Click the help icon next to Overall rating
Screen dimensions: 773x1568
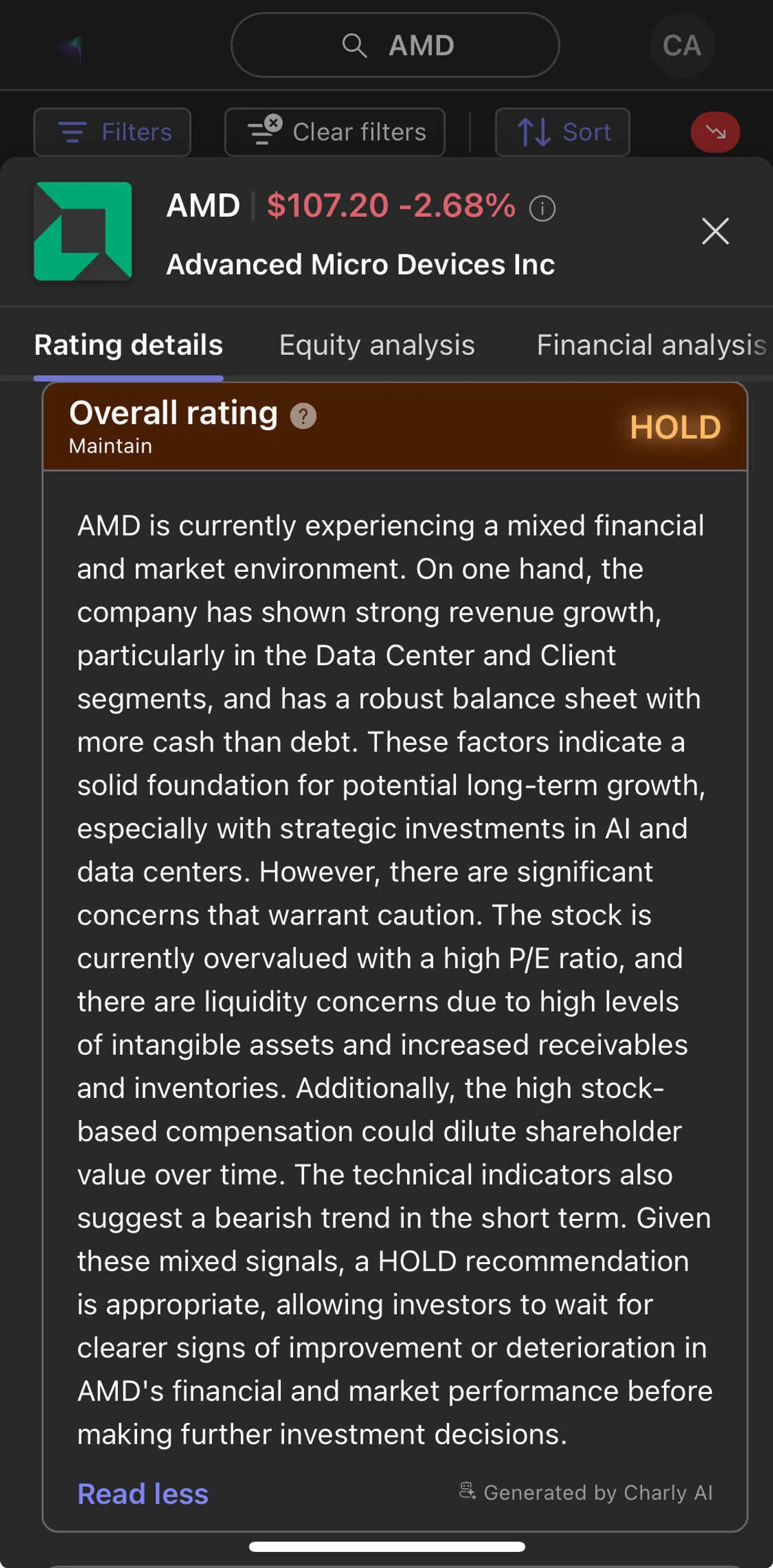point(303,416)
